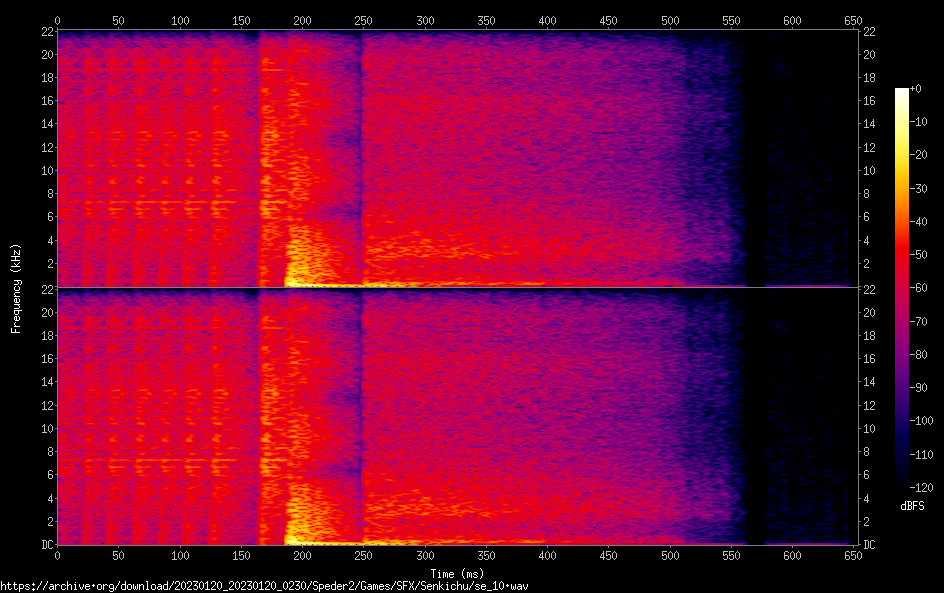Open the archive.org URL at the bottom
The height and width of the screenshot is (593, 944).
pos(264,585)
